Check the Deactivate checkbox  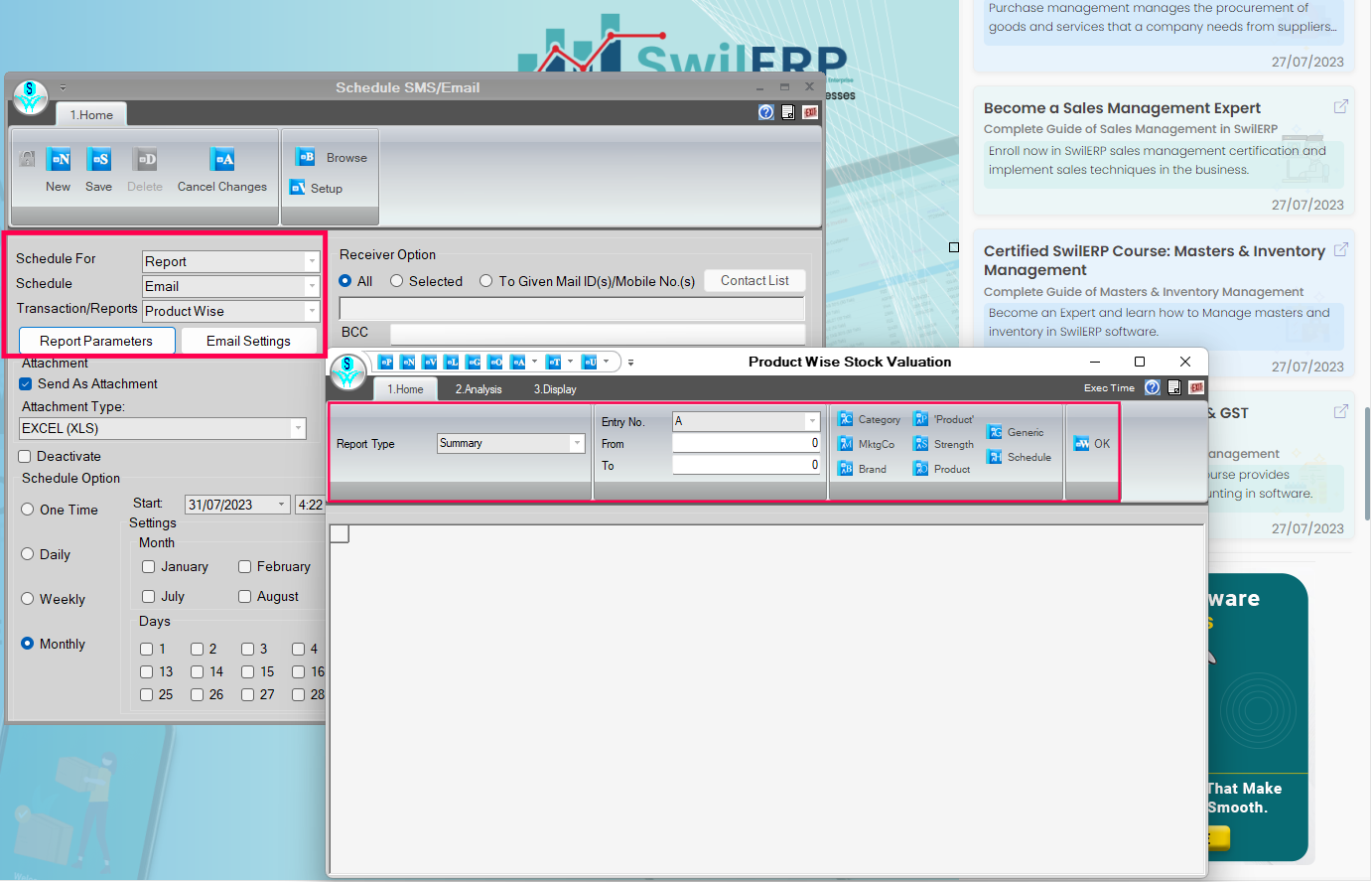coord(25,456)
